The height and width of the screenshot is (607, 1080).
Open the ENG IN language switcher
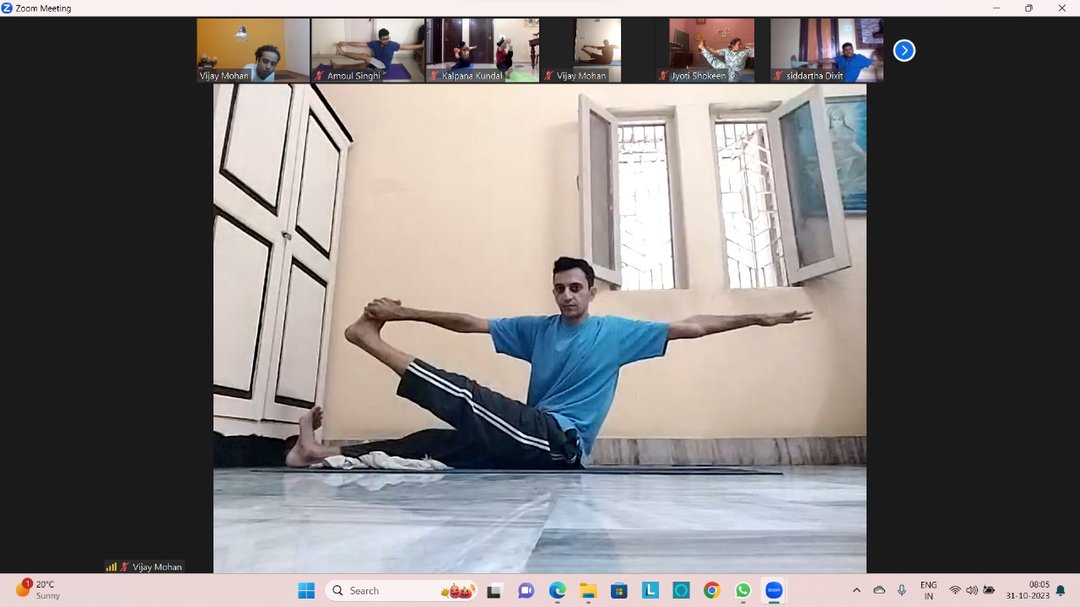coord(928,590)
